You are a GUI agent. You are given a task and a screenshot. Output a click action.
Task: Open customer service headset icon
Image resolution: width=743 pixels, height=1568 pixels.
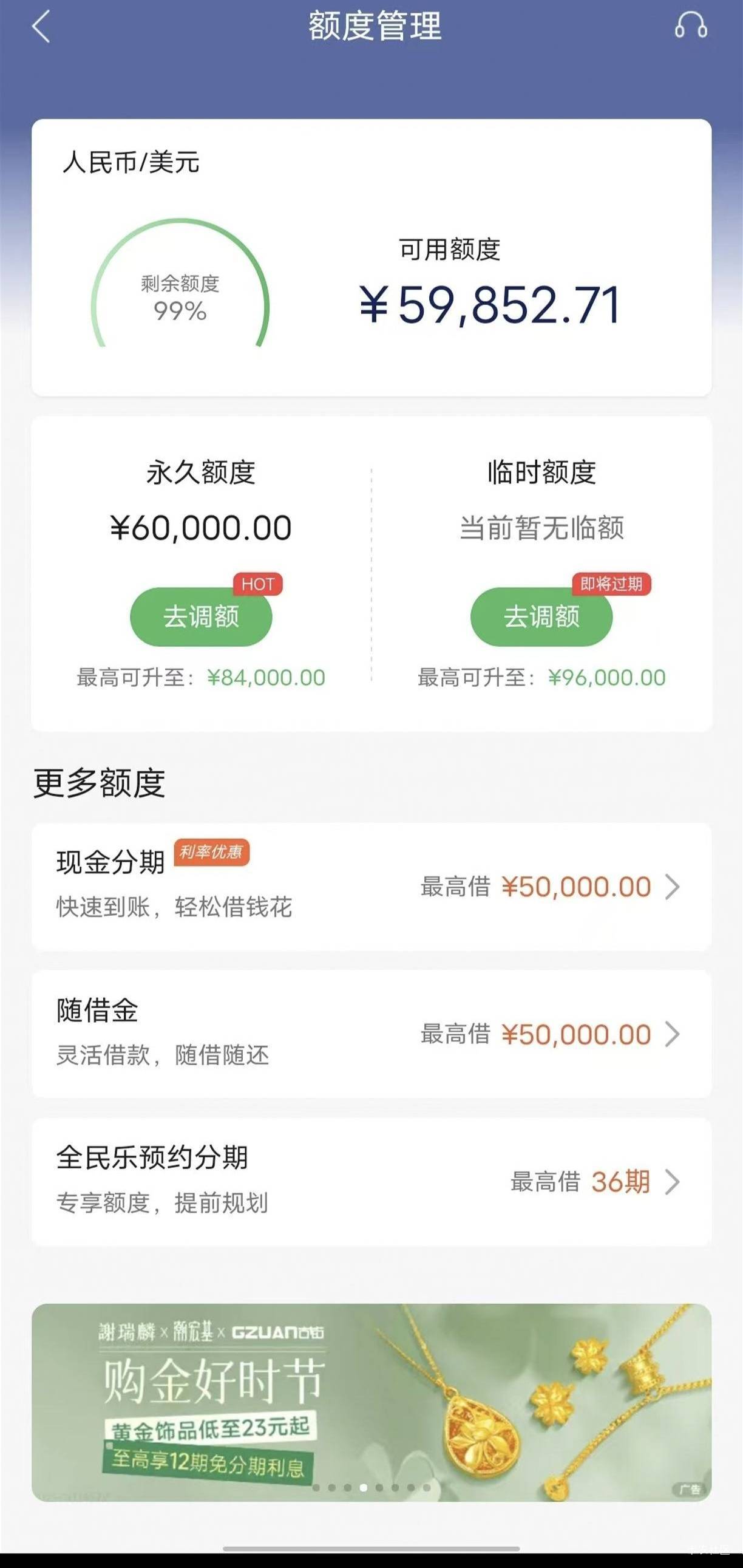pyautogui.click(x=691, y=26)
